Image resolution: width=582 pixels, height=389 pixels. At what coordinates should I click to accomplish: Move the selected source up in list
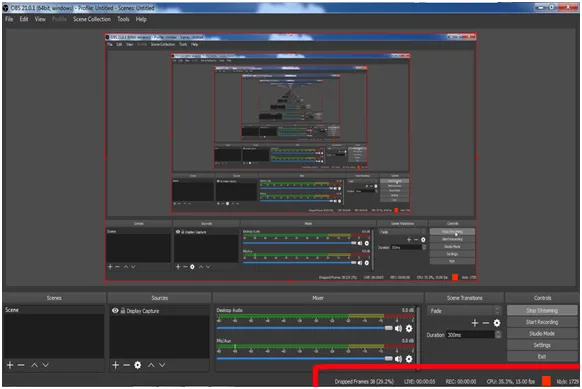coord(151,365)
